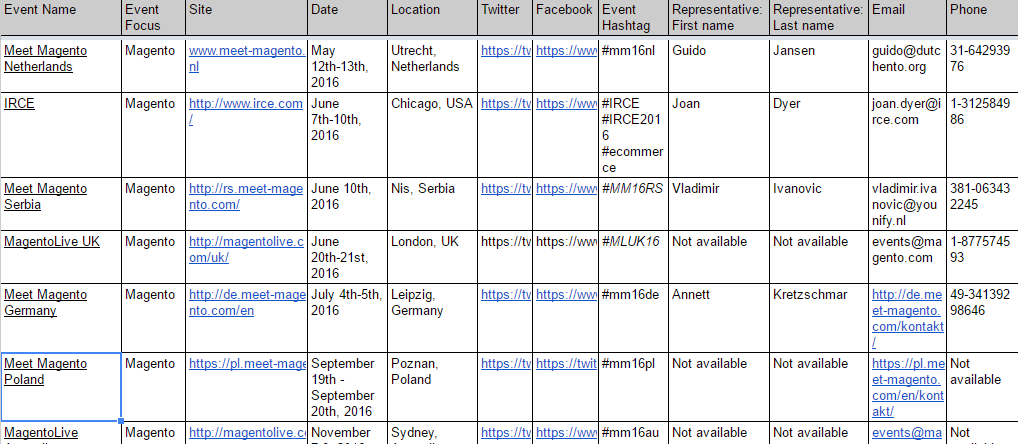Open the pl.meet-magento.com/en/kontakt link
Viewport: 1018px width, 444px height.
pos(907,387)
